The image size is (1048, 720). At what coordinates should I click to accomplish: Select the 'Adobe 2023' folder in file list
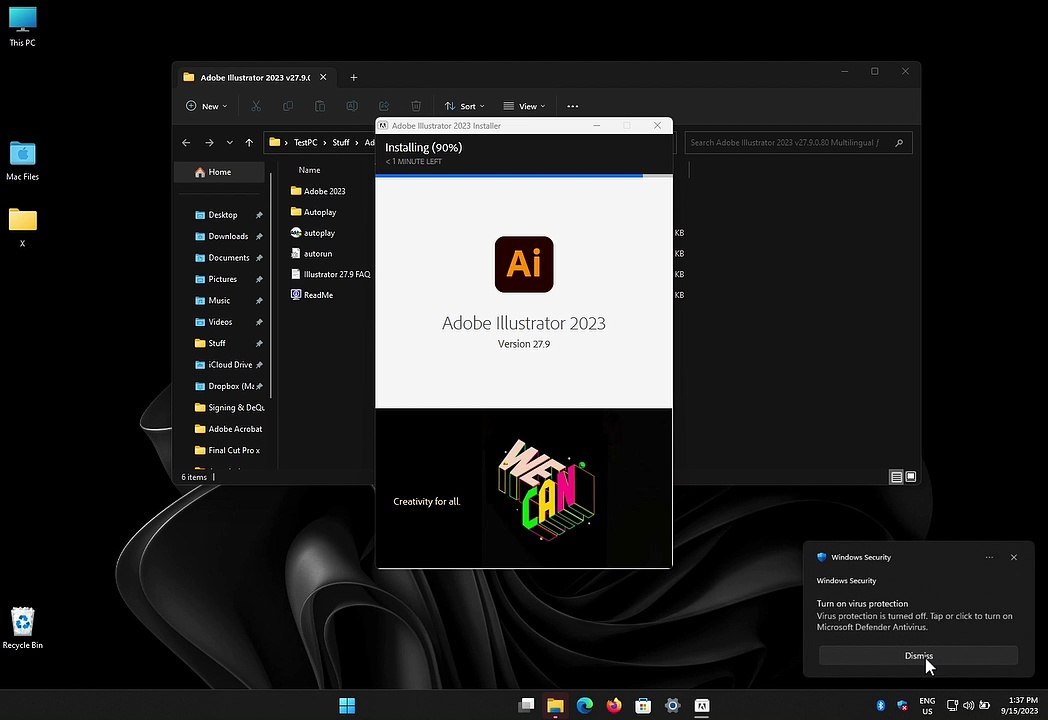[325, 191]
